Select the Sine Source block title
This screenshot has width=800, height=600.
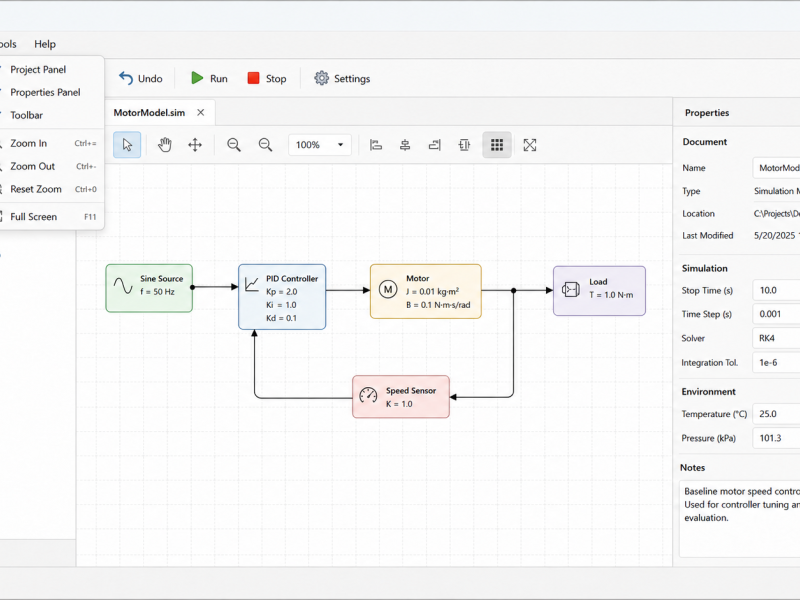[x=162, y=279]
